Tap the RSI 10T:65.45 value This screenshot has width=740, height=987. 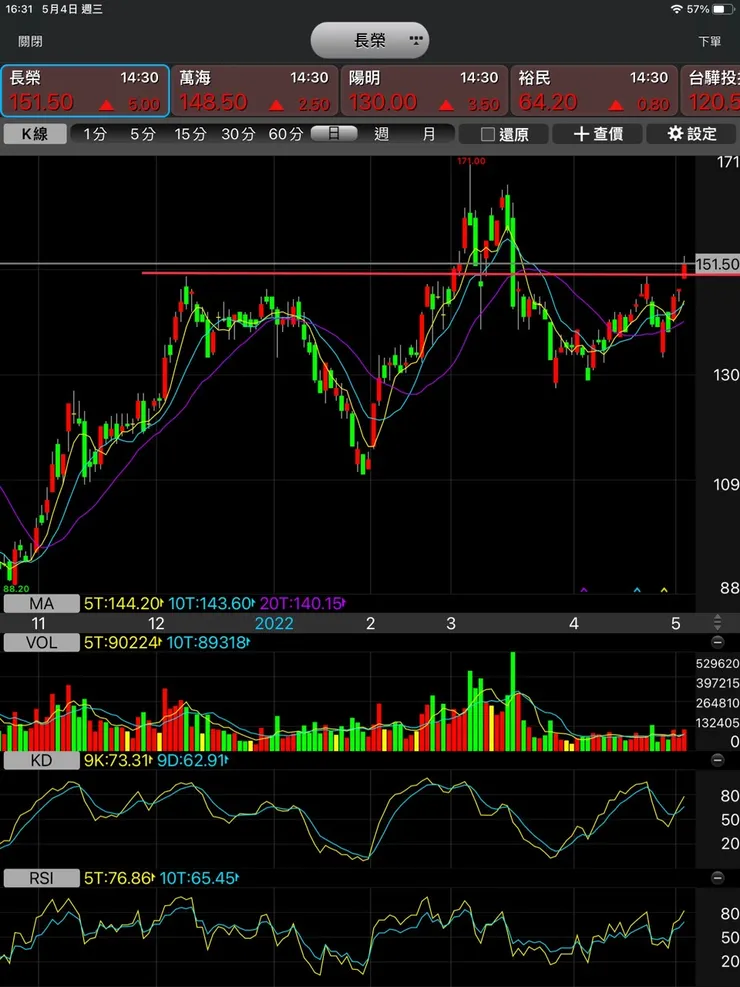tap(199, 878)
